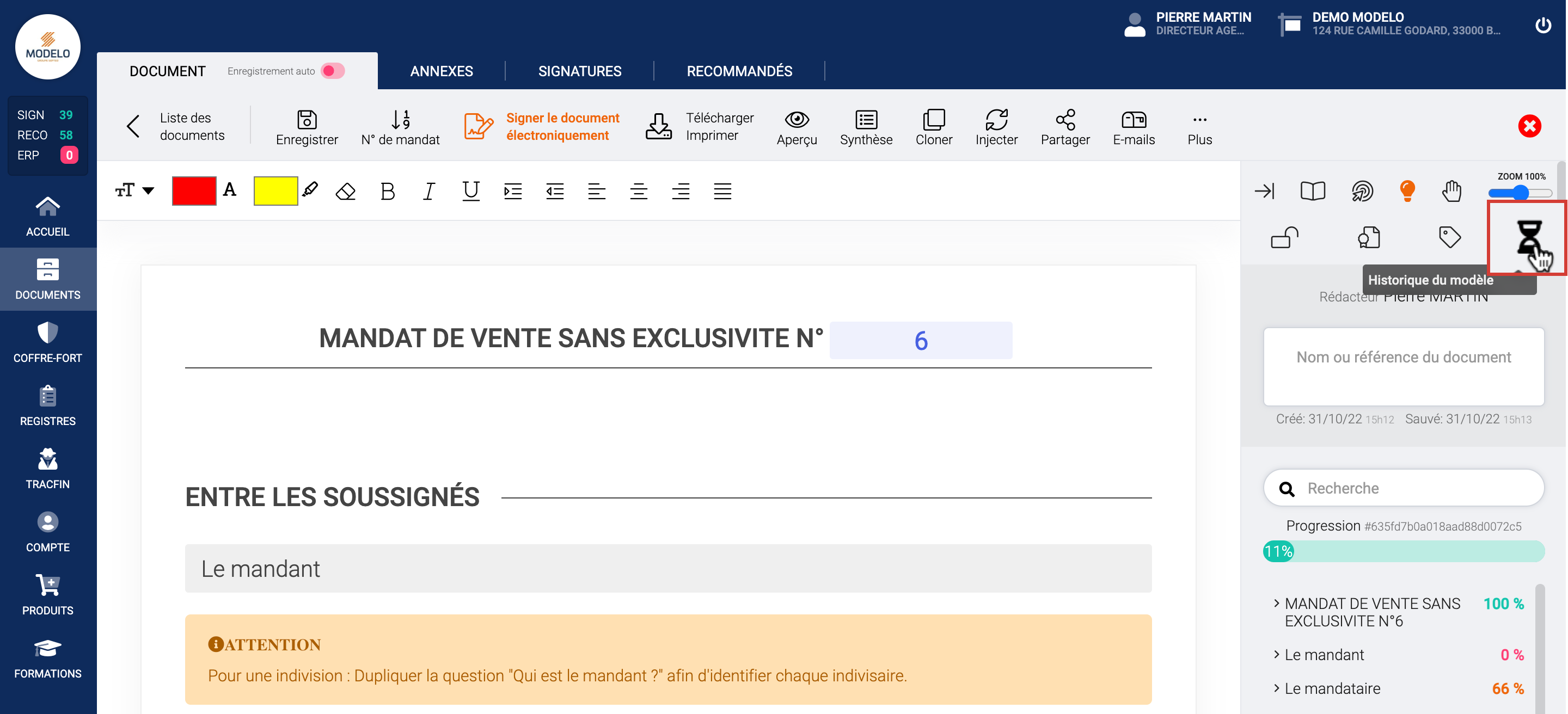The image size is (1568, 714).
Task: Expand Le mandant progress section
Action: coord(1324,654)
